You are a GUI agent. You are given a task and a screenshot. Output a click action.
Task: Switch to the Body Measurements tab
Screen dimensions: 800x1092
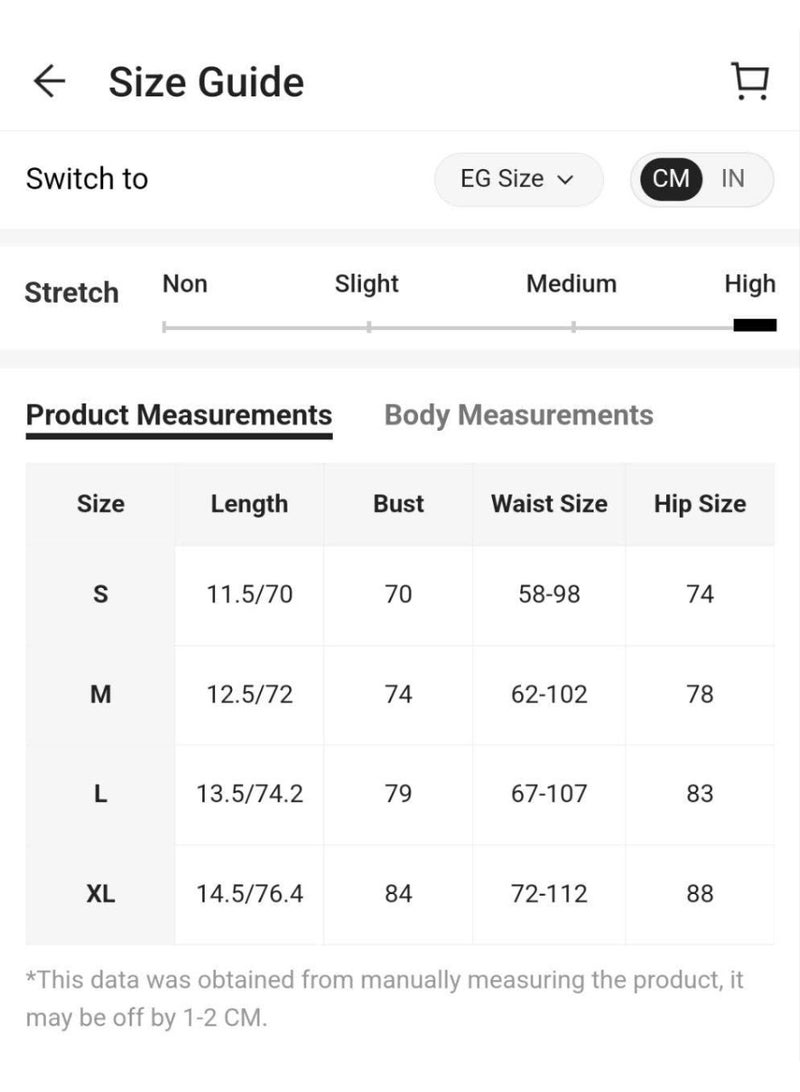click(x=518, y=414)
